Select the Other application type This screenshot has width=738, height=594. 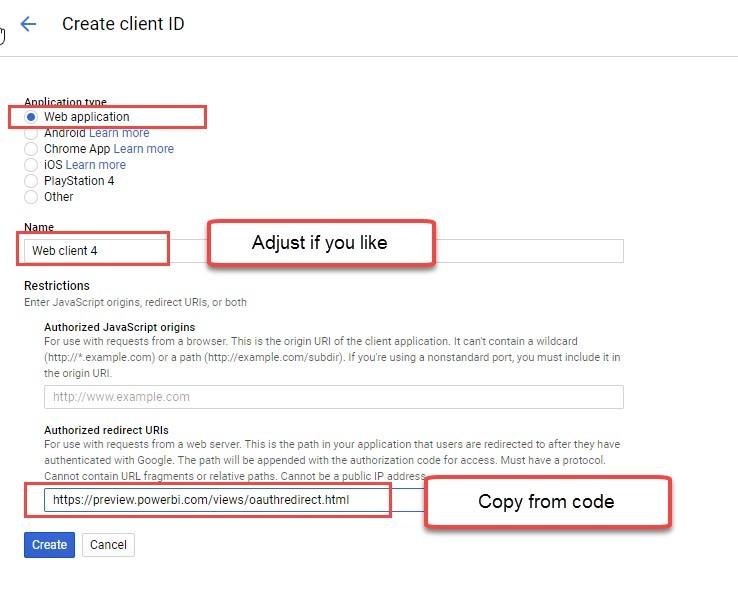coord(31,197)
